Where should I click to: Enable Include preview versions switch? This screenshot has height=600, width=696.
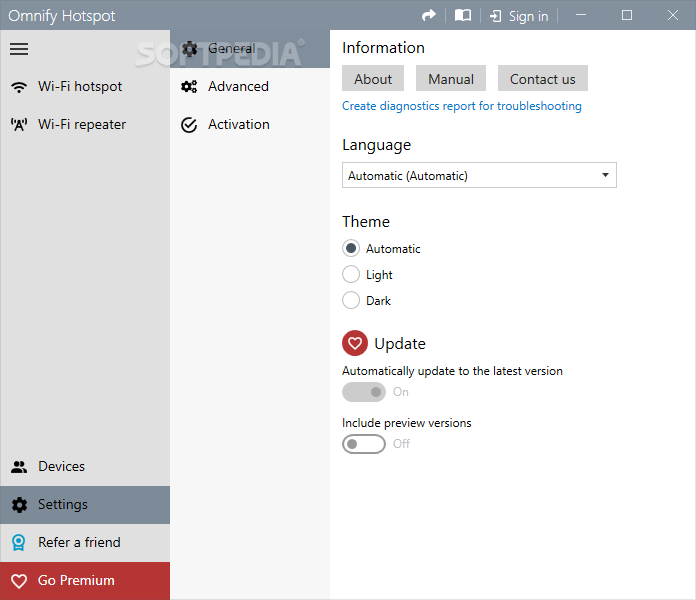[x=364, y=444]
